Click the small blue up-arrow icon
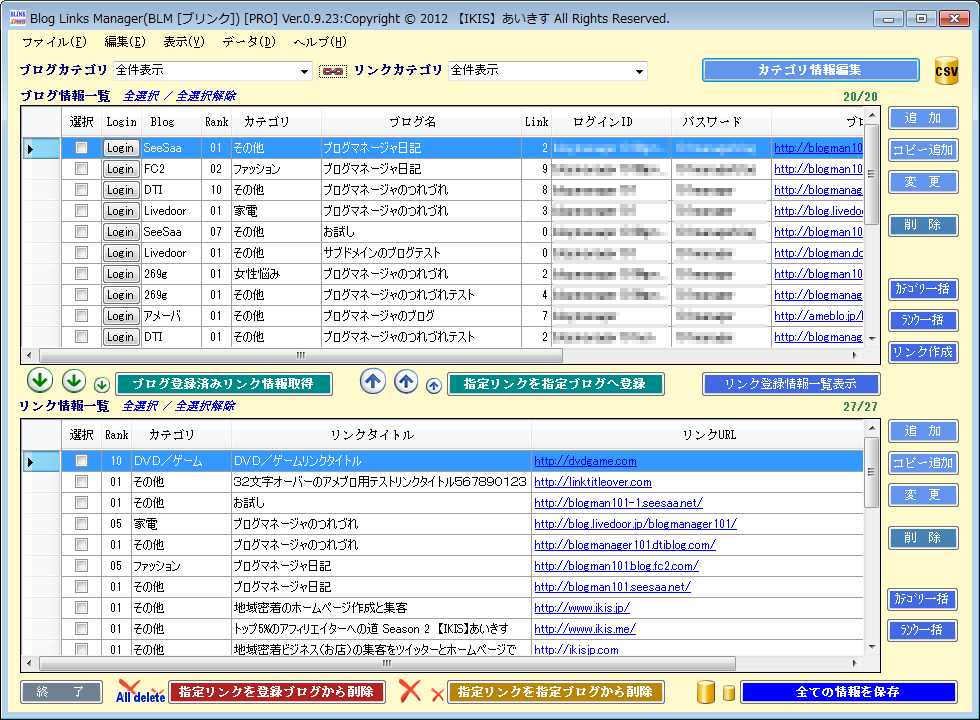 pyautogui.click(x=434, y=386)
